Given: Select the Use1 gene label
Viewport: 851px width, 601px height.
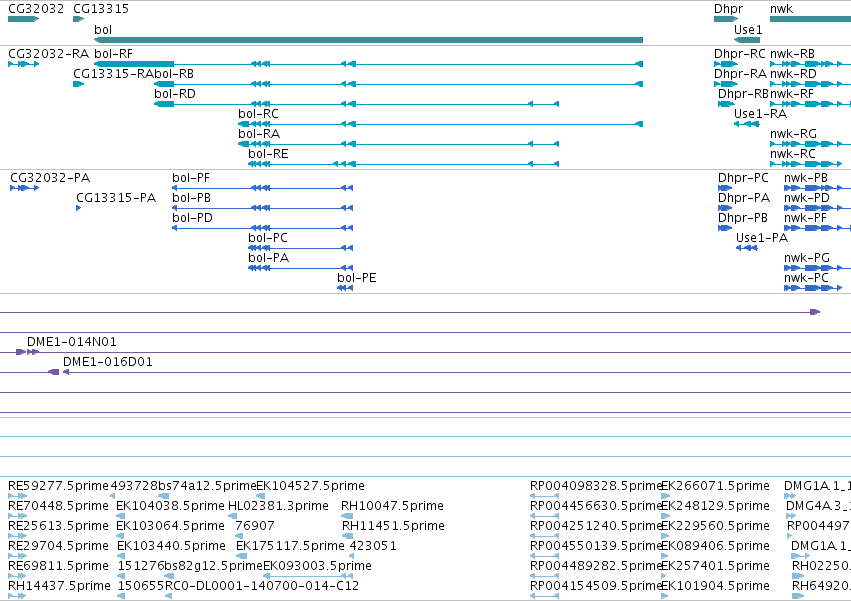Looking at the screenshot, I should coord(748,29).
